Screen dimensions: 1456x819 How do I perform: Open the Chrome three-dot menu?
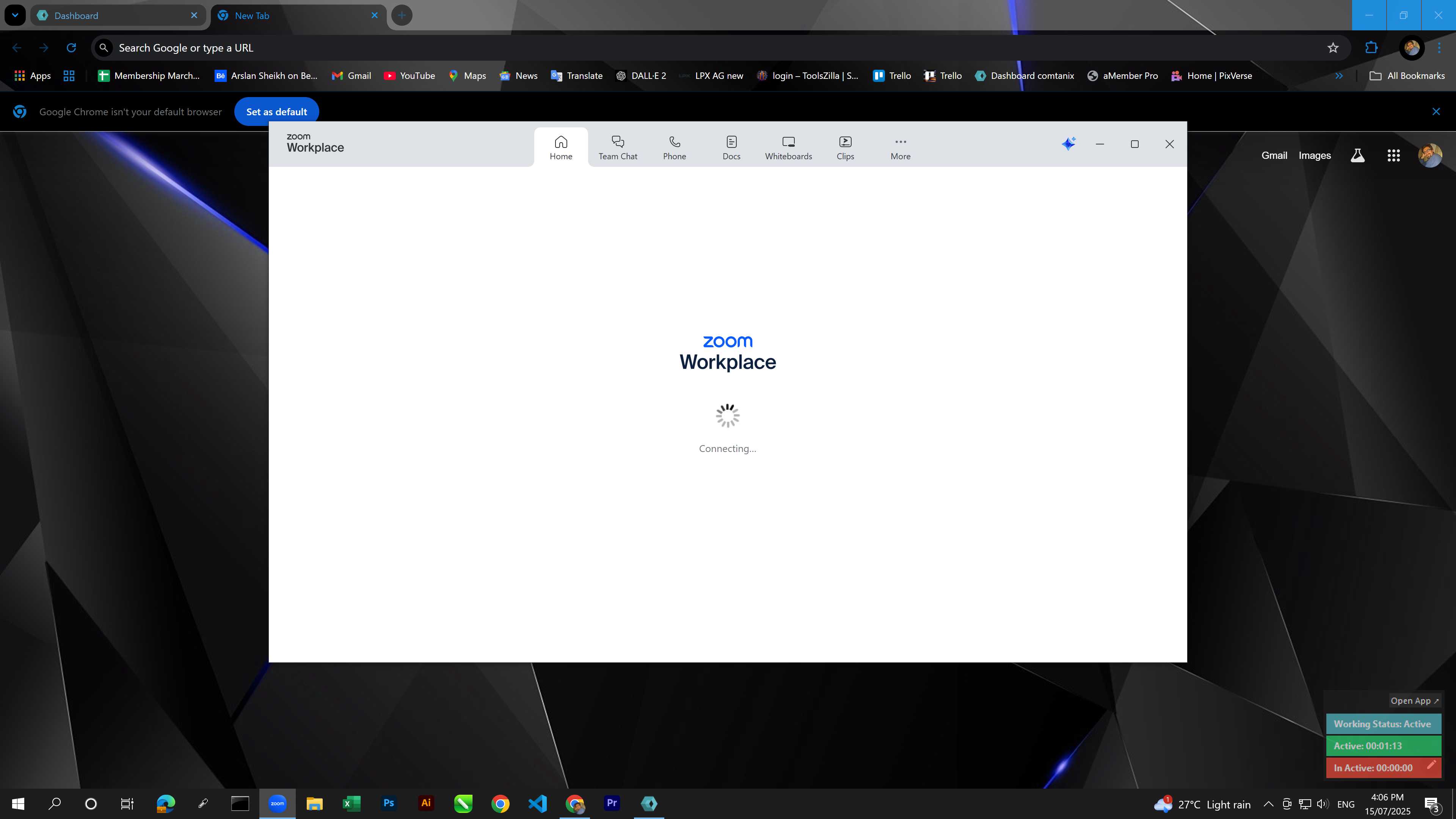click(1439, 47)
